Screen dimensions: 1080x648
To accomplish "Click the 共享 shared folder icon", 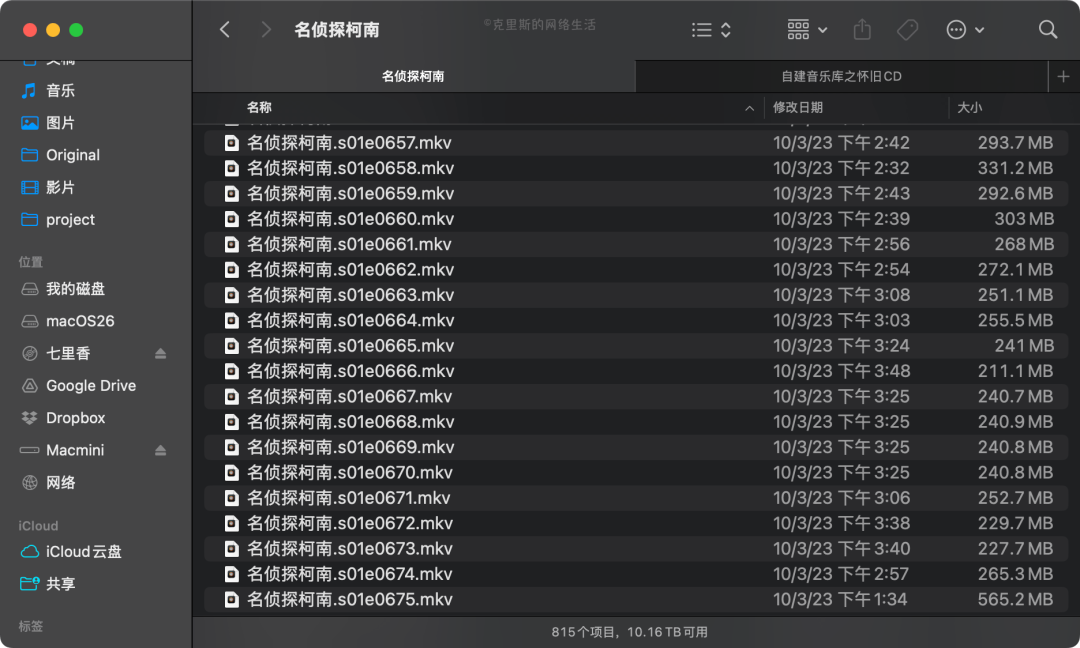I will pyautogui.click(x=30, y=584).
